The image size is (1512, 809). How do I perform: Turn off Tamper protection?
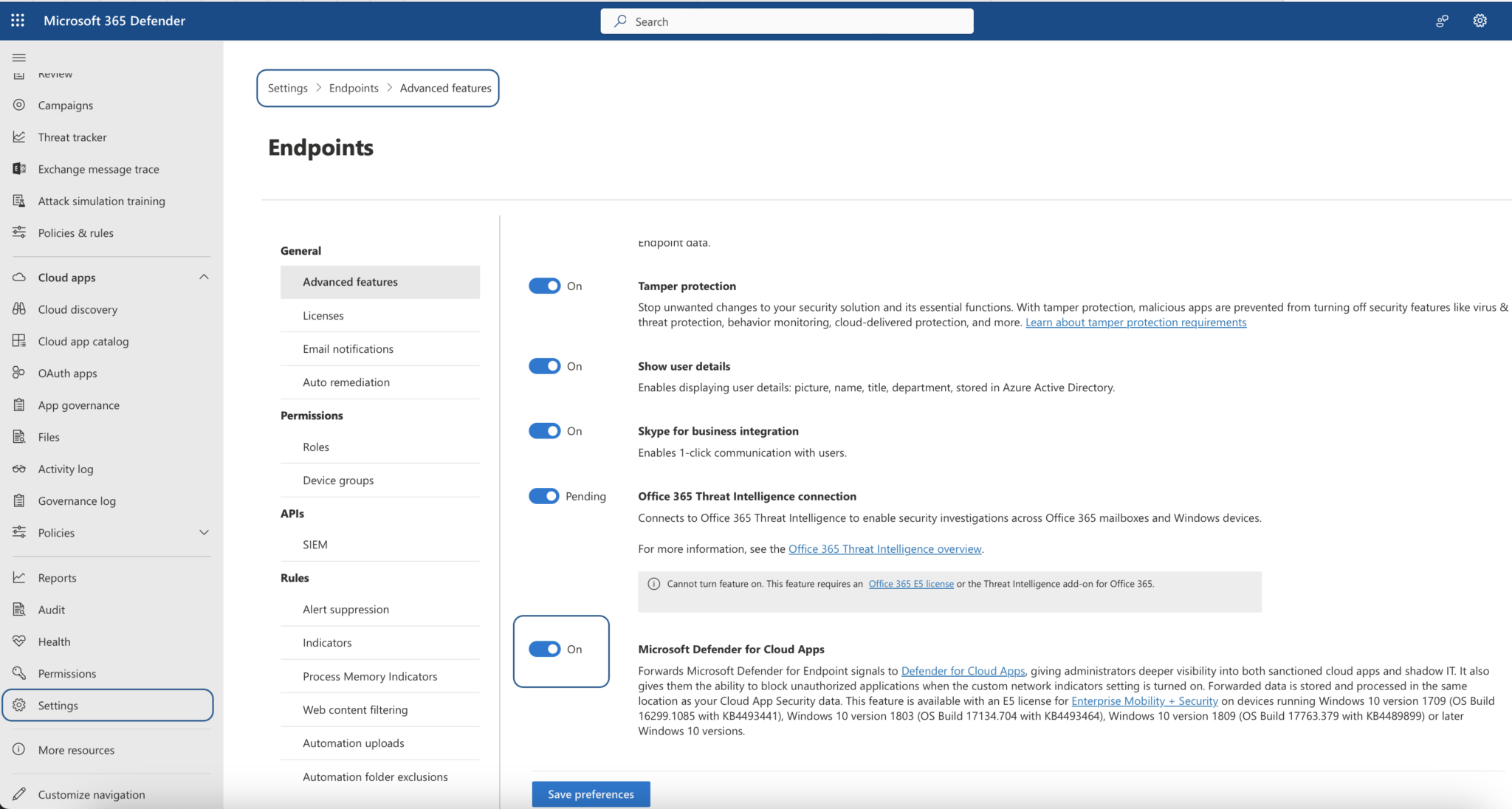[544, 286]
